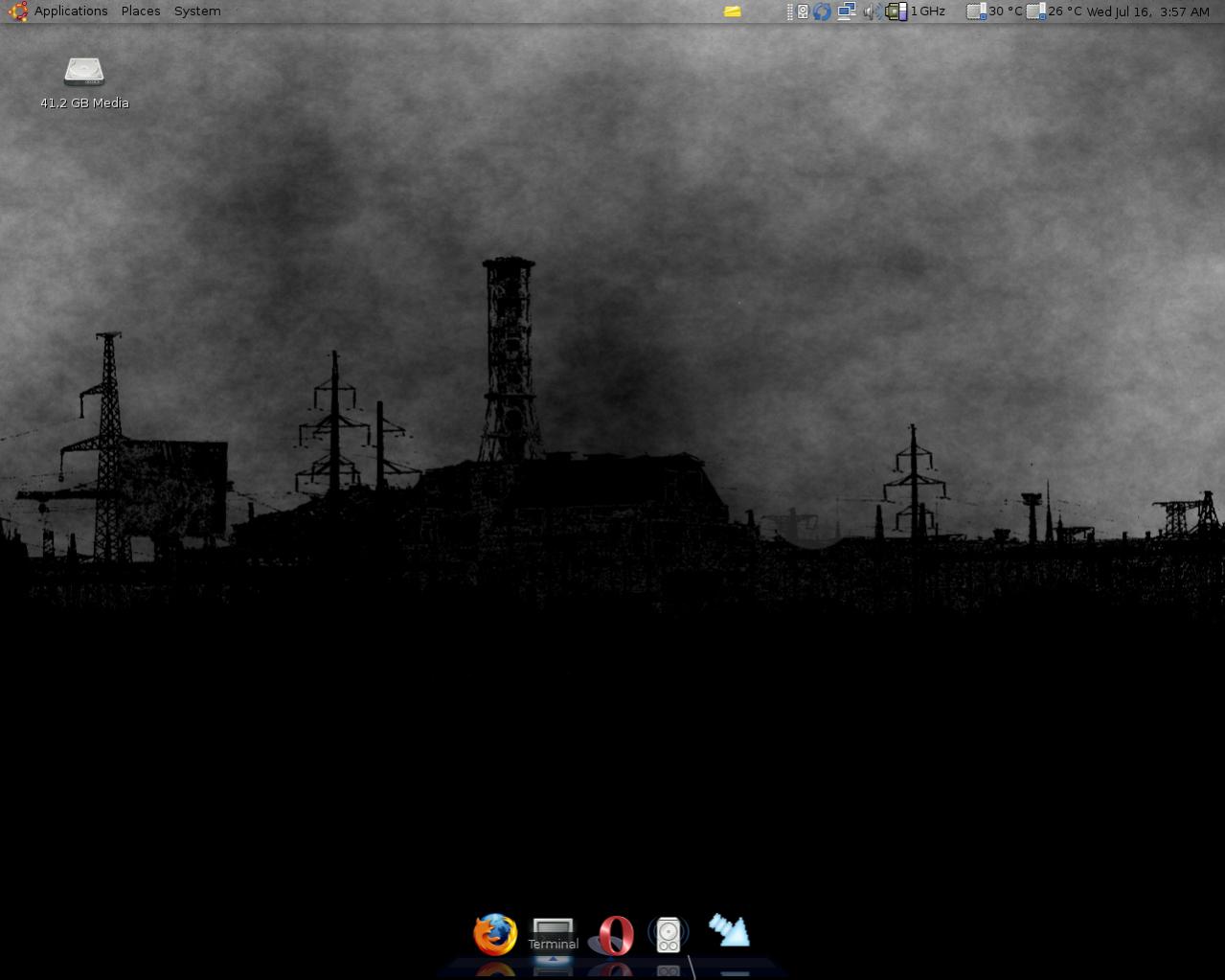Click the CPU frequency chip icon
Screen dimensions: 1225x980
click(x=896, y=11)
